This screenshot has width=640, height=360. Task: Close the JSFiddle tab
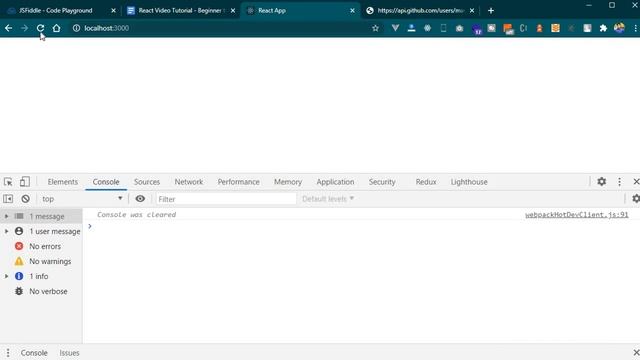pyautogui.click(x=113, y=11)
